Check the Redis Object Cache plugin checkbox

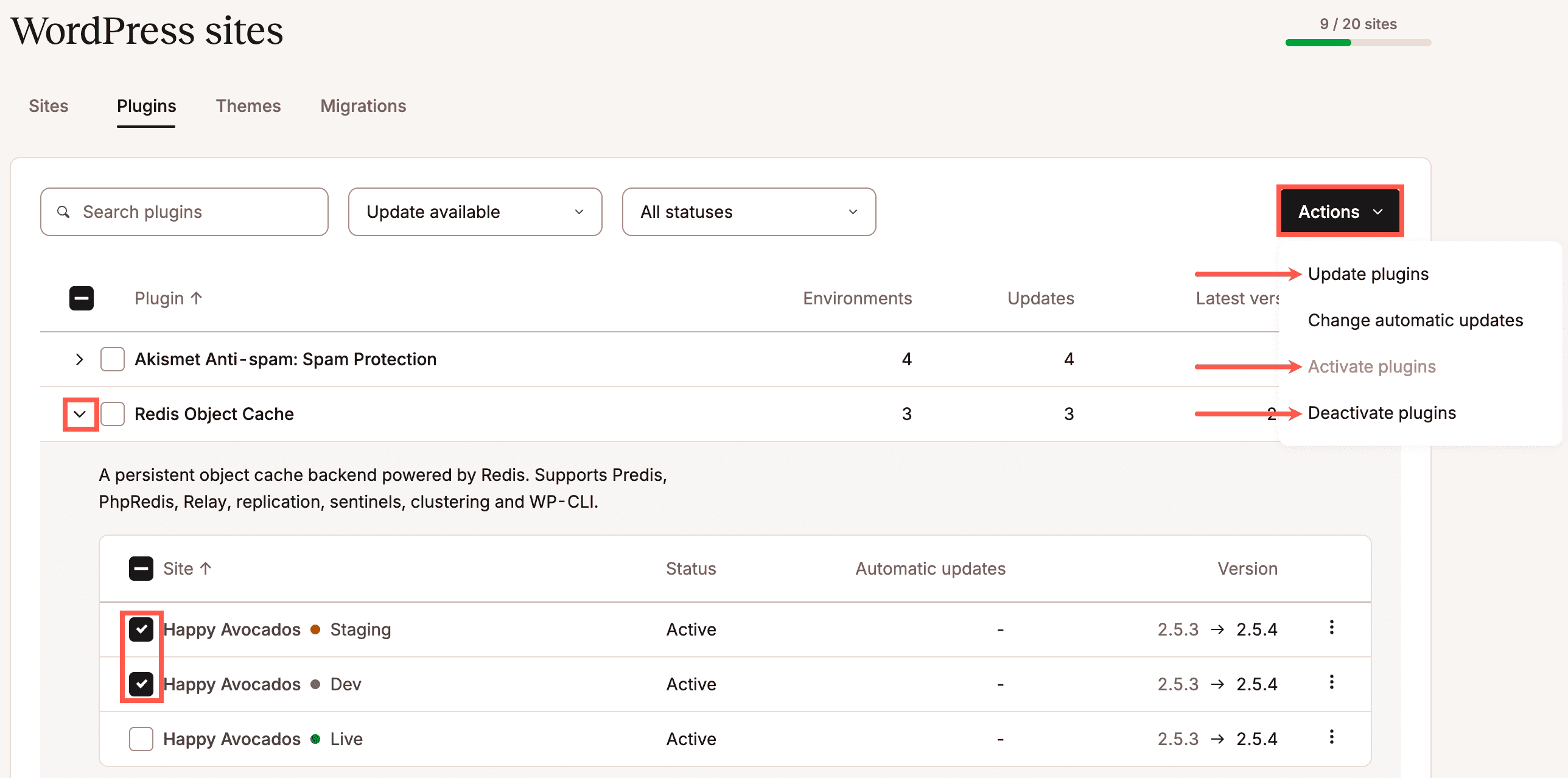pyautogui.click(x=112, y=413)
